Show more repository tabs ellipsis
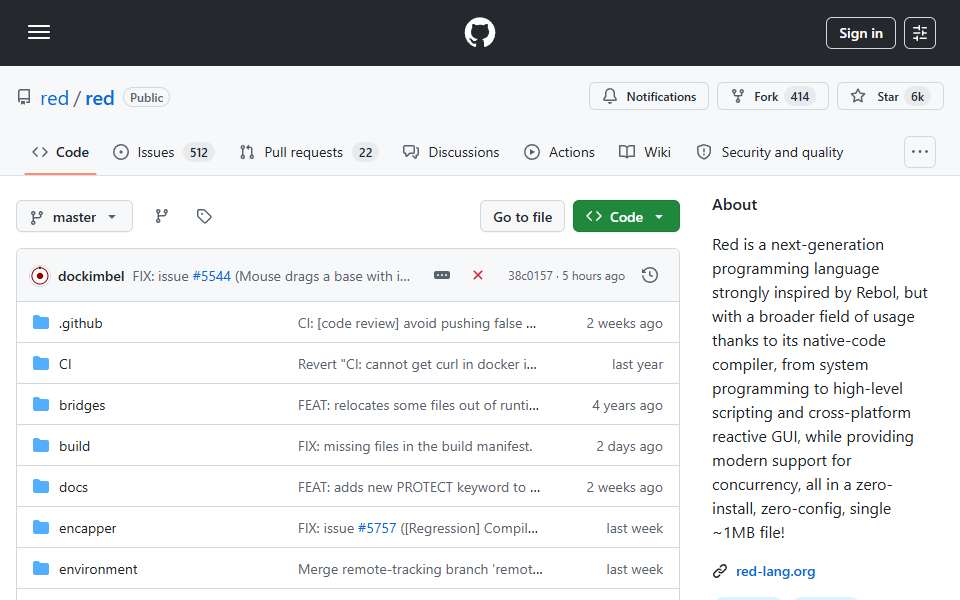This screenshot has width=960, height=600. click(x=920, y=152)
